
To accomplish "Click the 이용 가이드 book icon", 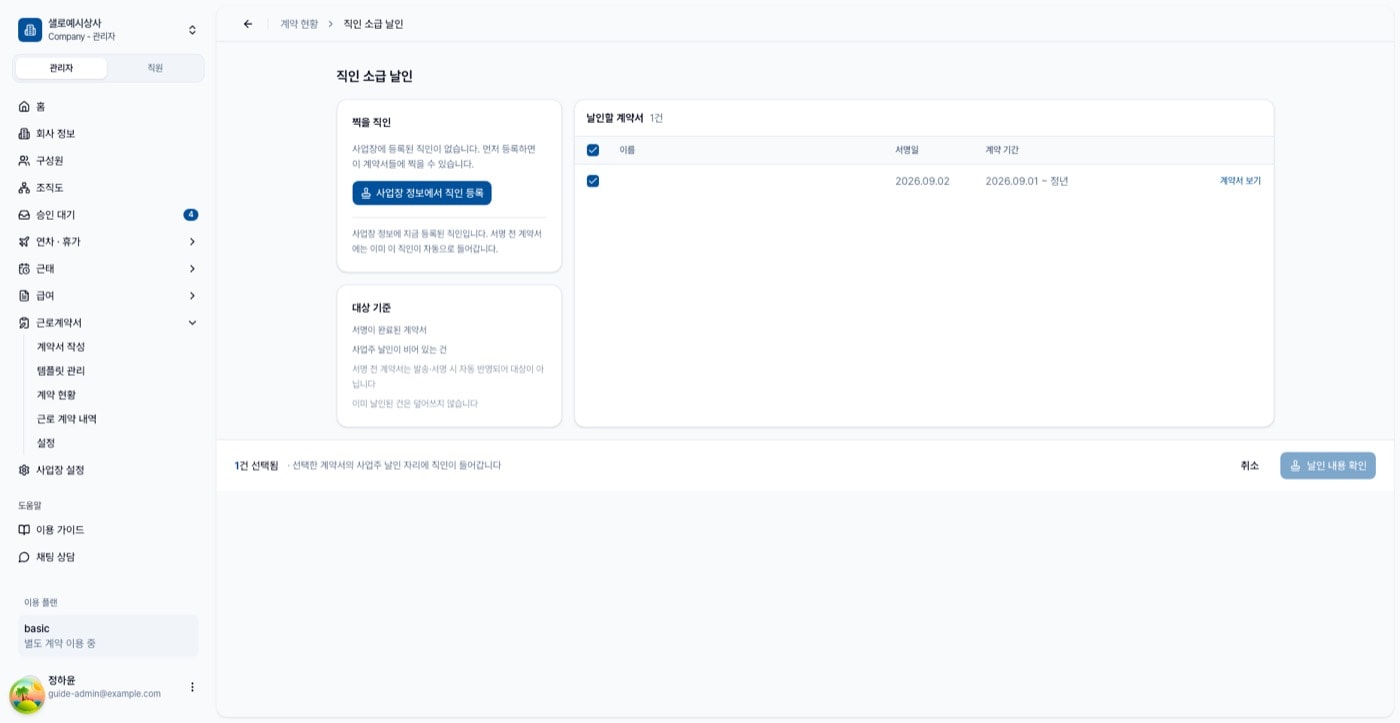I will (x=24, y=529).
